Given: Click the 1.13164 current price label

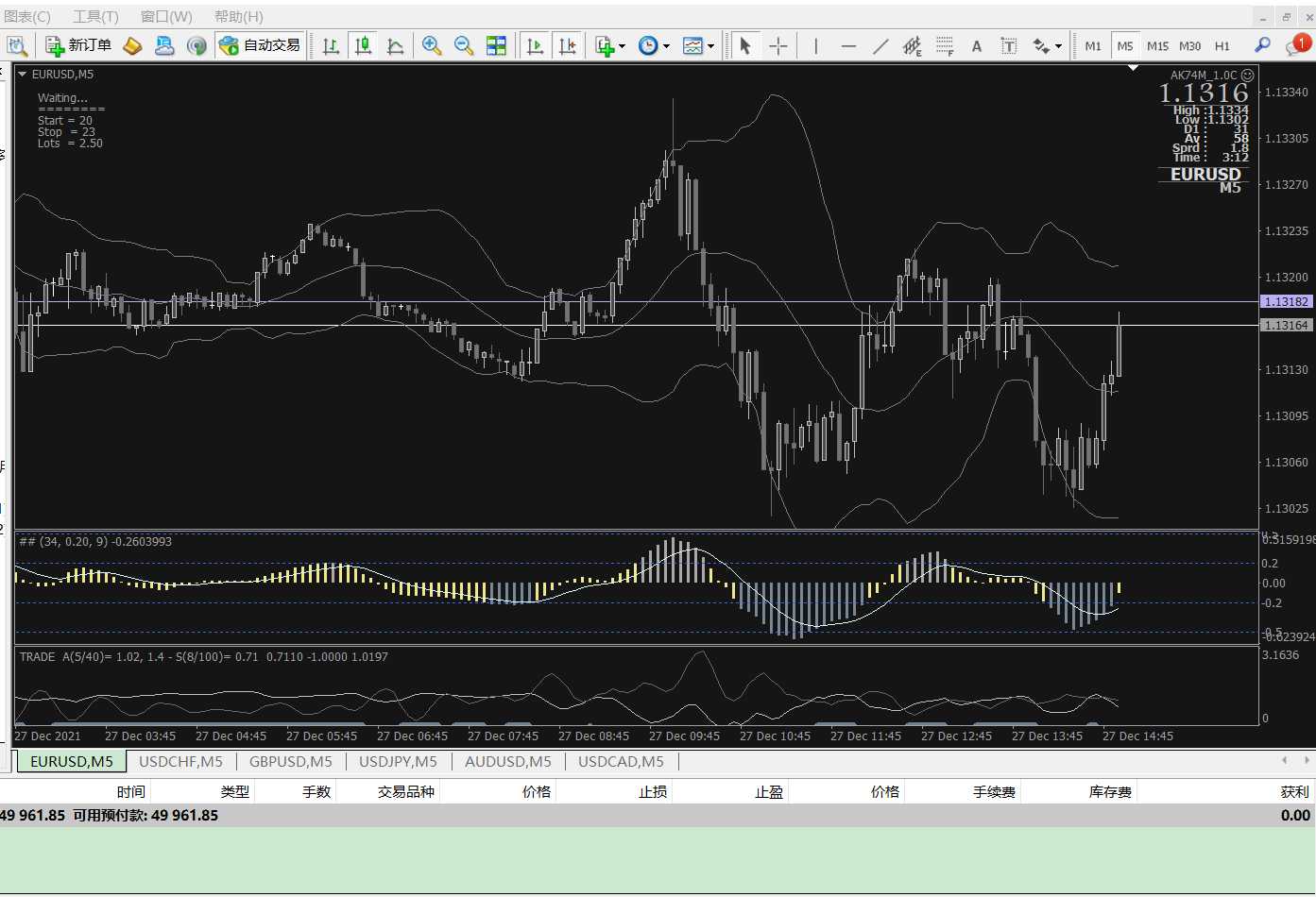Looking at the screenshot, I should [1287, 325].
